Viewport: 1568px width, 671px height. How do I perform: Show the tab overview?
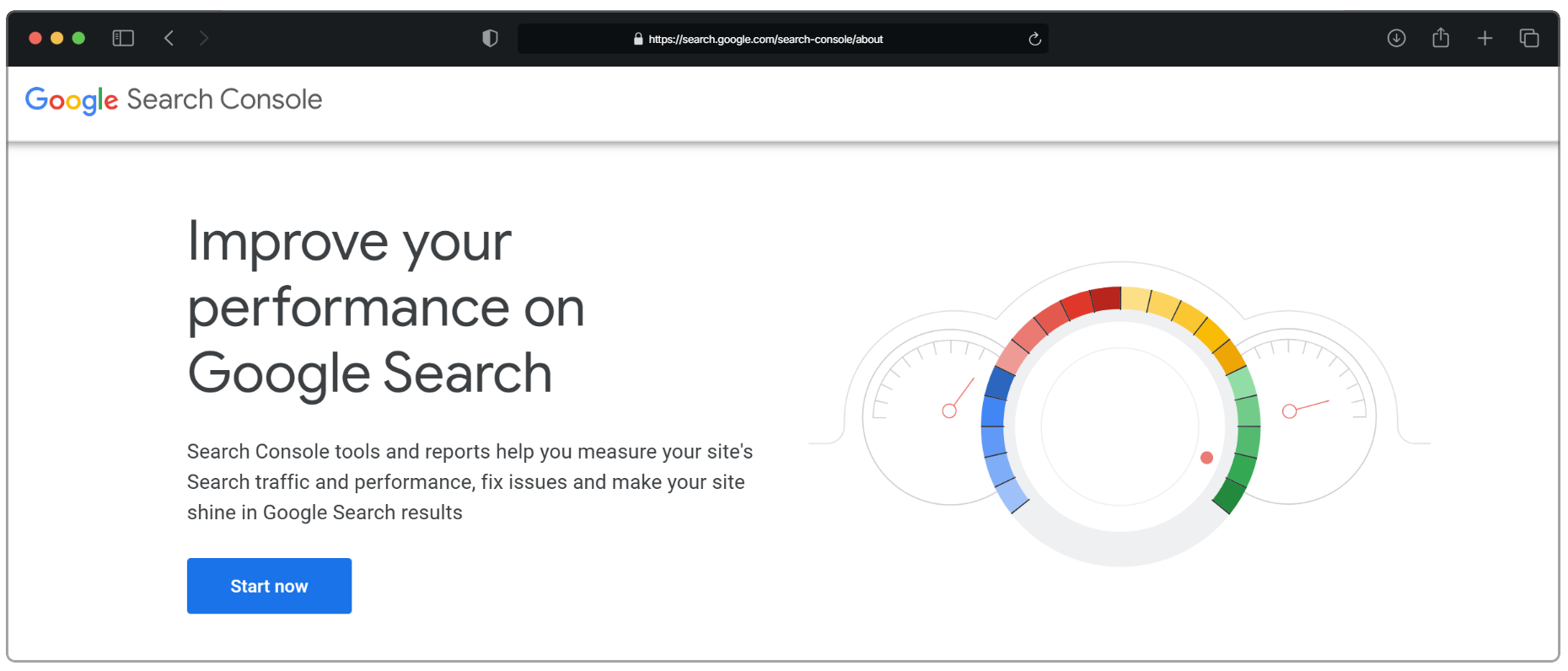point(1529,38)
